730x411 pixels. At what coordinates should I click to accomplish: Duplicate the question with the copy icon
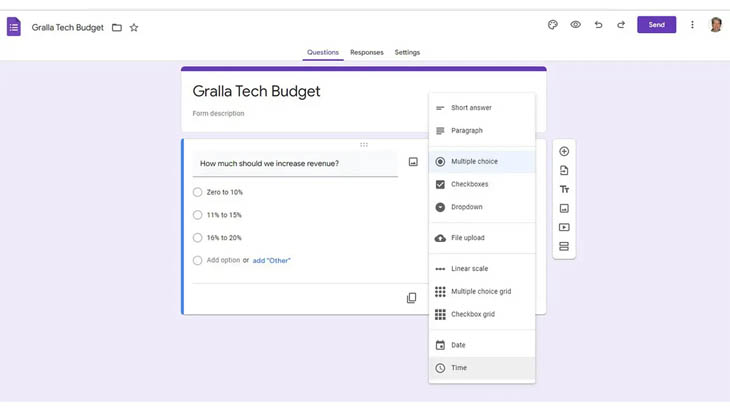[x=411, y=298]
